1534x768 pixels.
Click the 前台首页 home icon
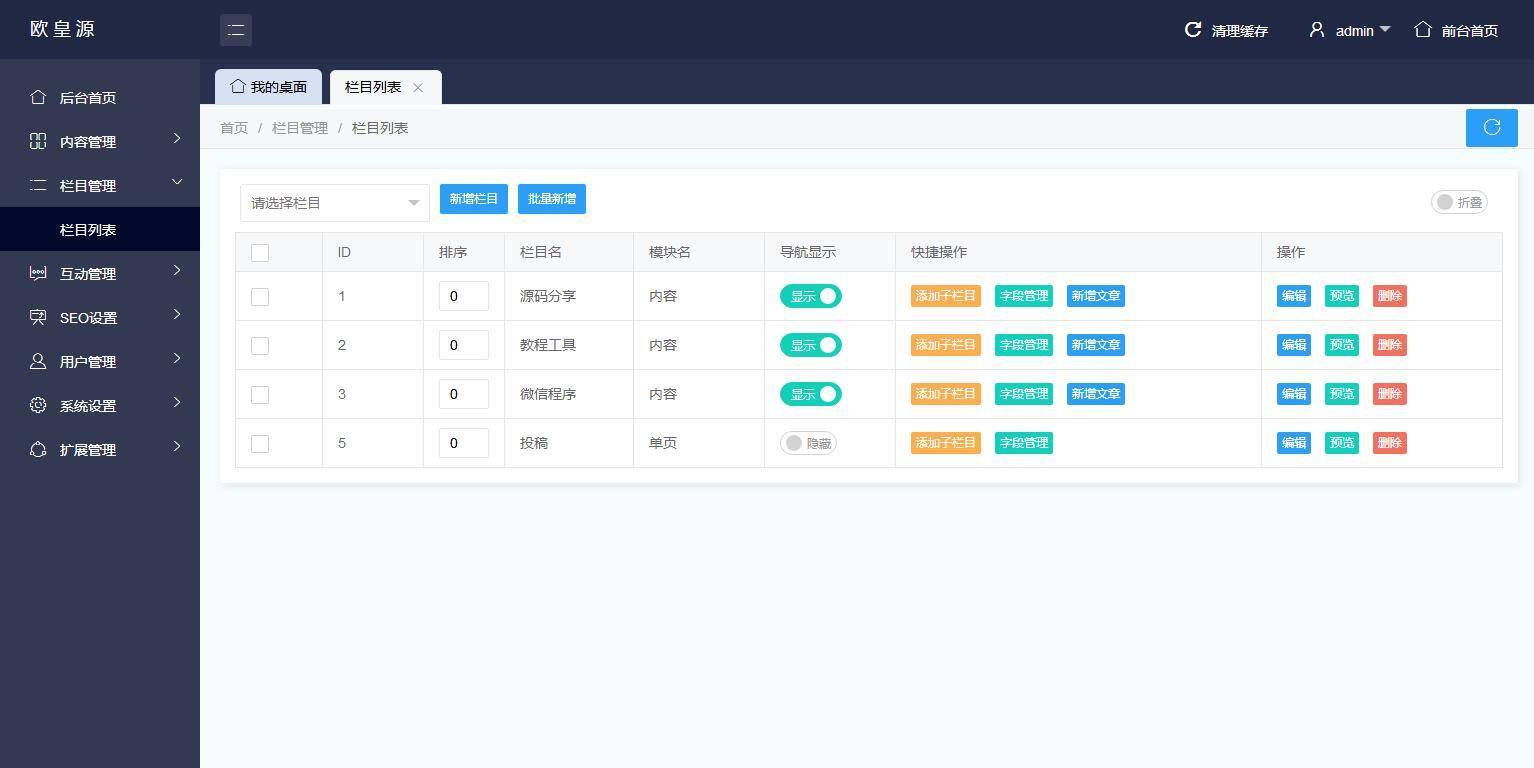tap(1423, 30)
